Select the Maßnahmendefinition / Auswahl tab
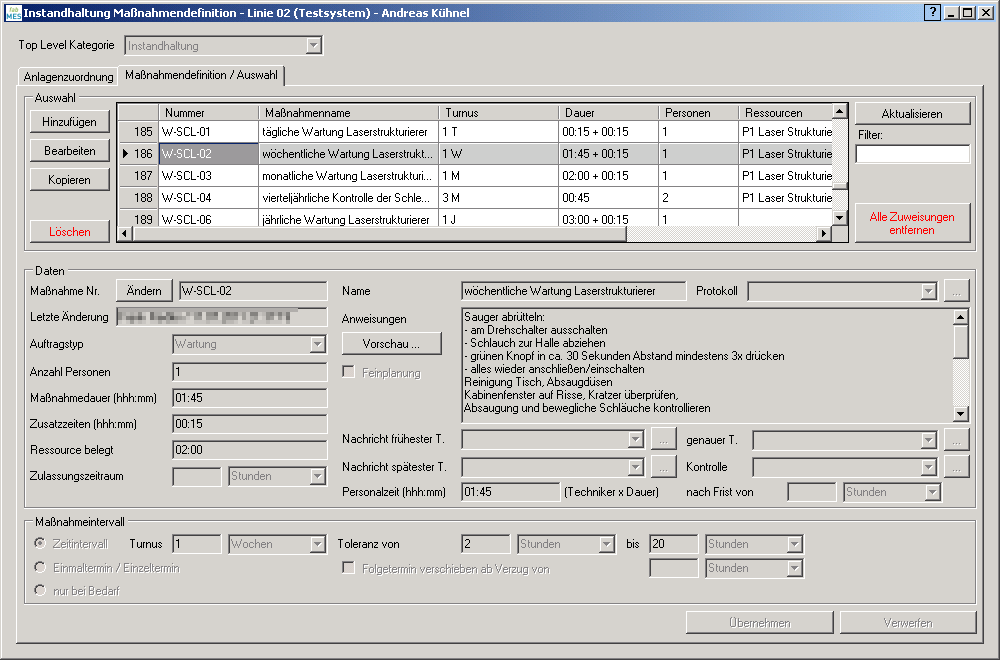The height and width of the screenshot is (660, 1000). click(x=202, y=75)
